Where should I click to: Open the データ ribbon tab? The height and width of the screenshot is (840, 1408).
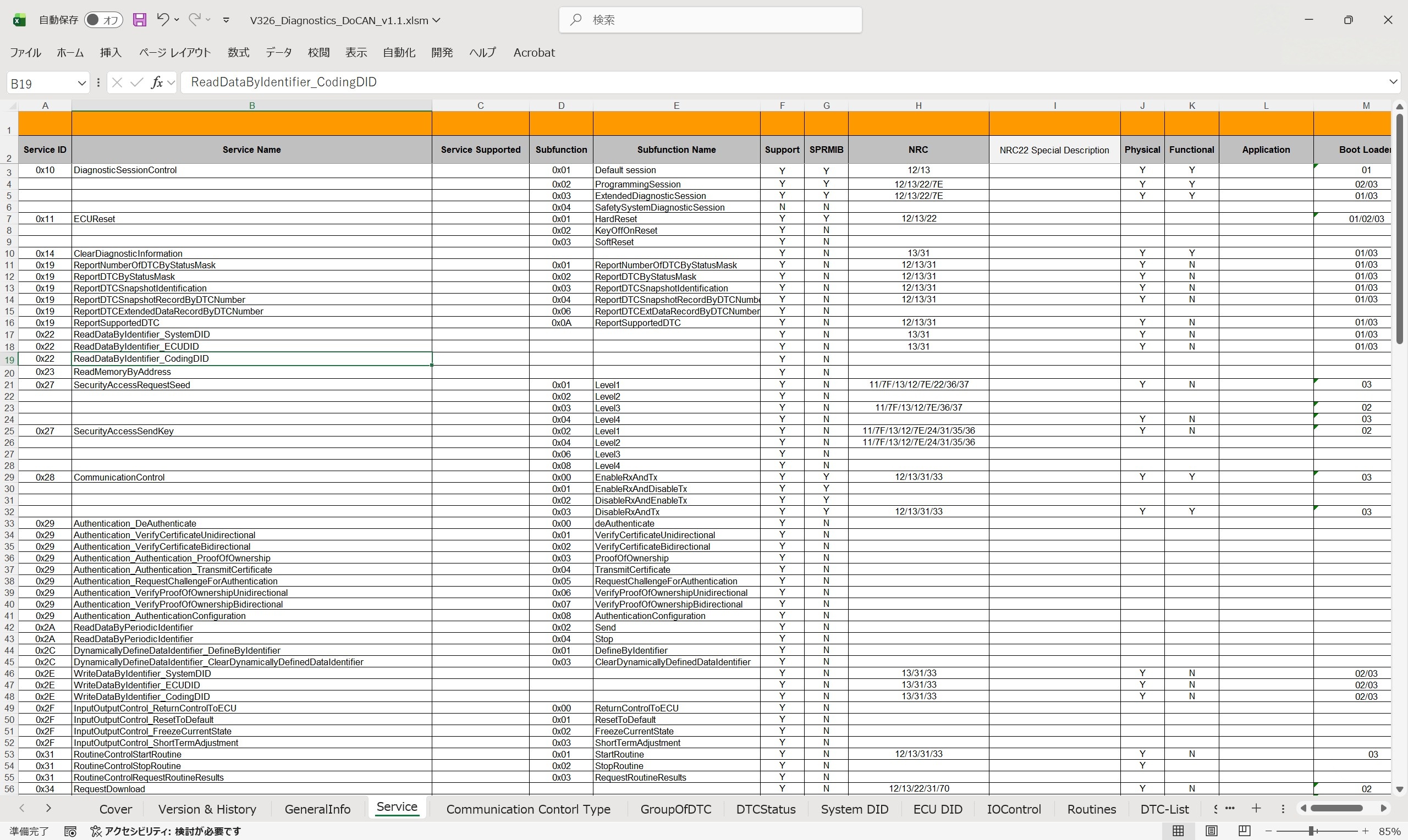pyautogui.click(x=279, y=53)
